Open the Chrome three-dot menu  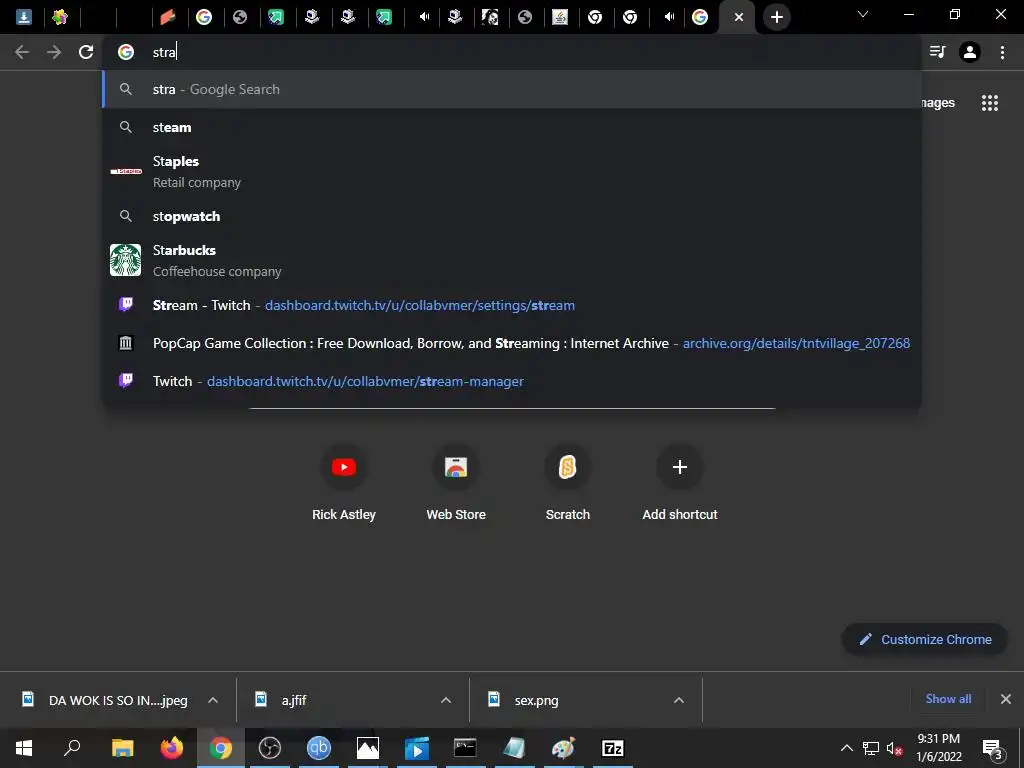click(x=1002, y=52)
